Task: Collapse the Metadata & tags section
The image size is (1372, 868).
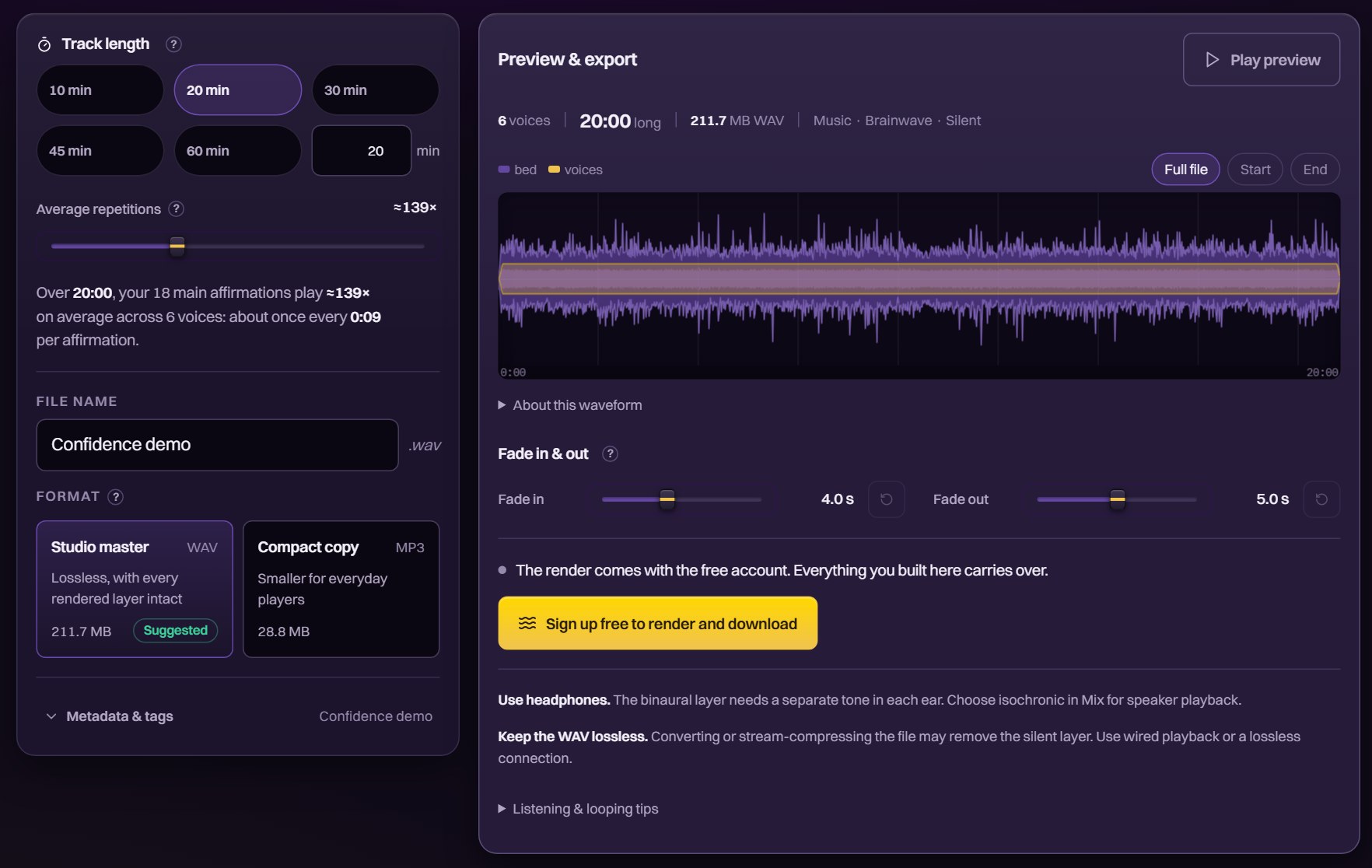Action: 237,716
